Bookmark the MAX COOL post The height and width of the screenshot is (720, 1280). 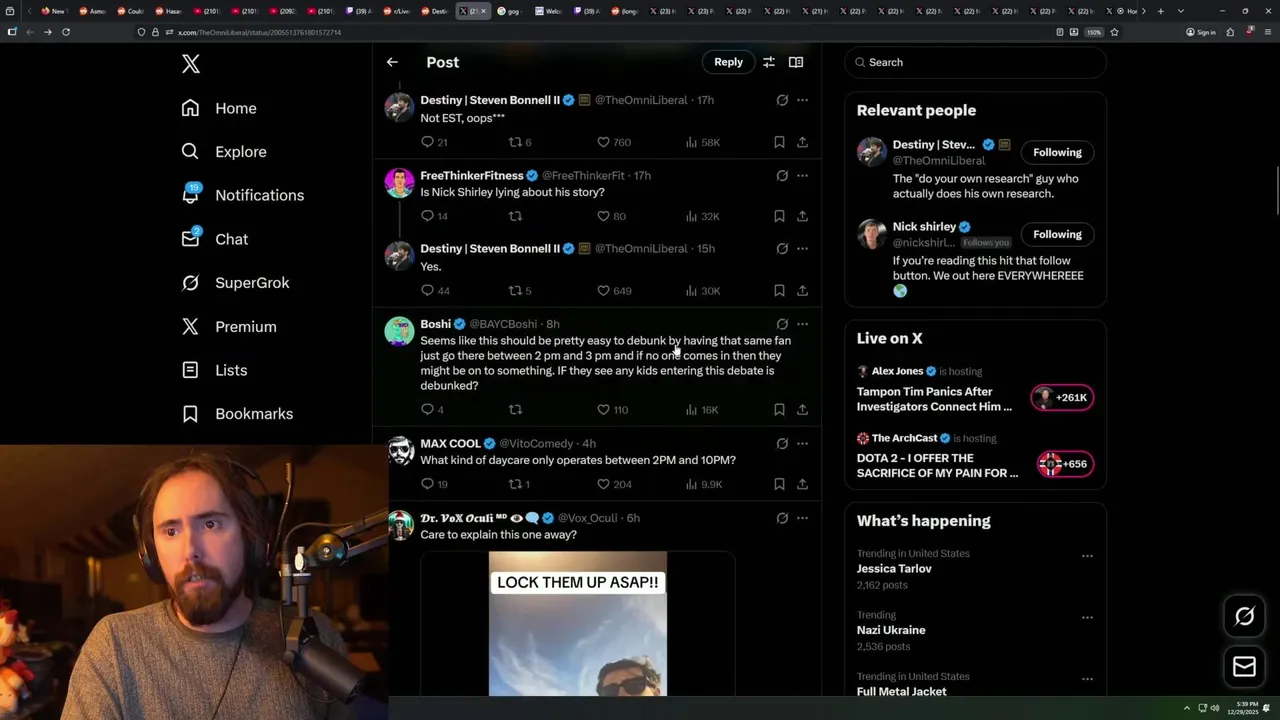tap(779, 484)
